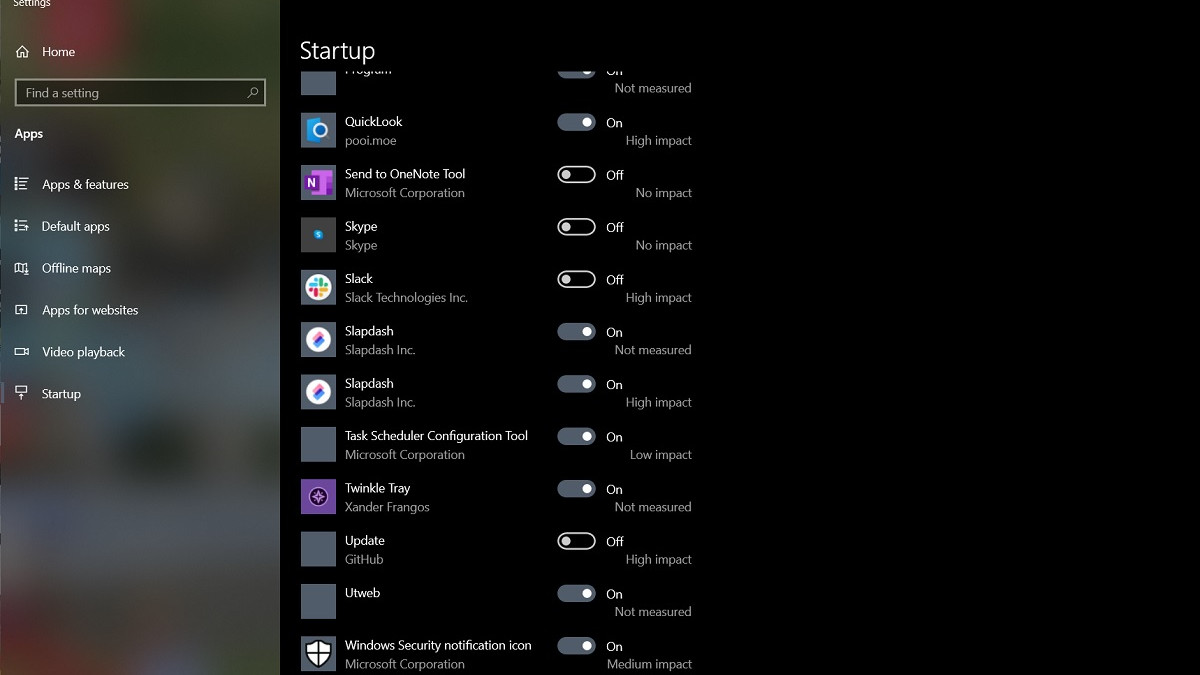The width and height of the screenshot is (1200, 675).
Task: Click the pooi.moe publisher text
Action: [x=371, y=141]
